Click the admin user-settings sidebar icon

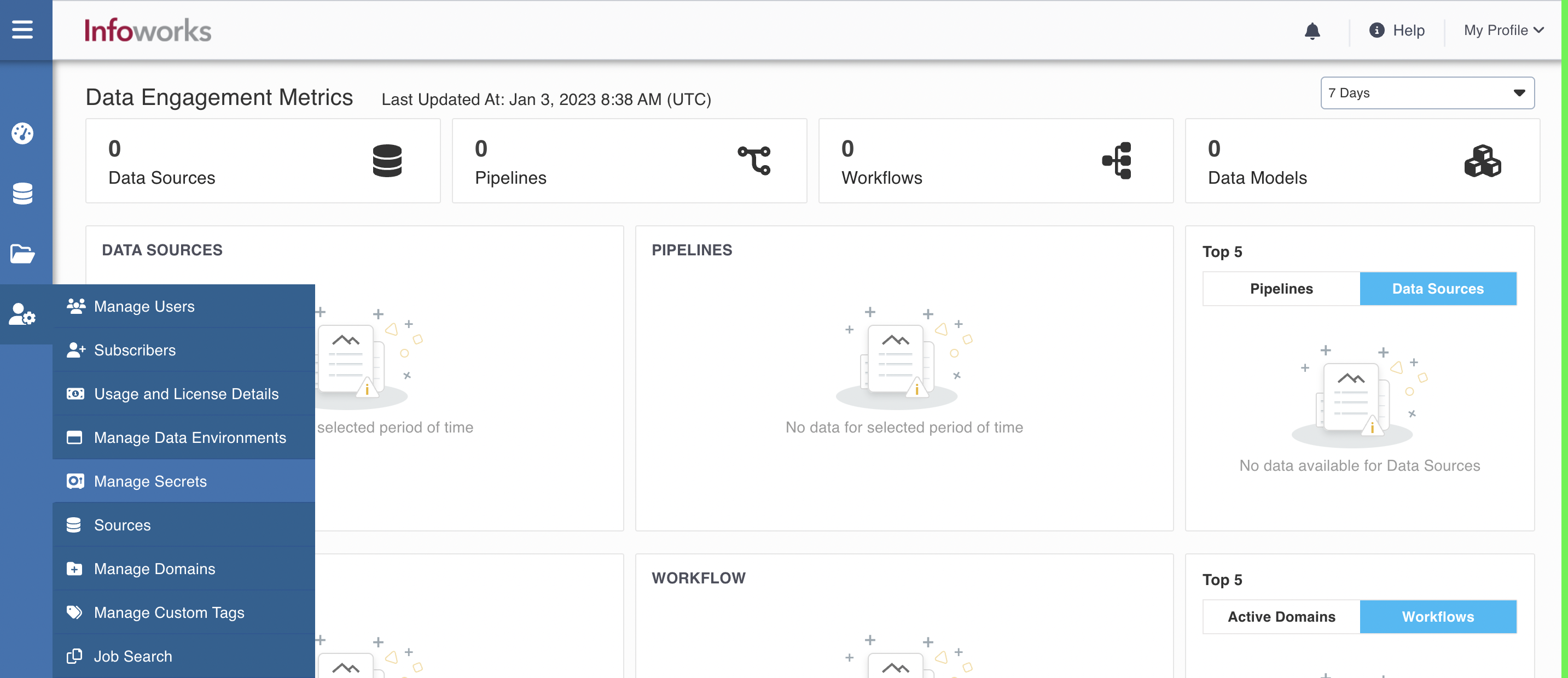pos(22,314)
